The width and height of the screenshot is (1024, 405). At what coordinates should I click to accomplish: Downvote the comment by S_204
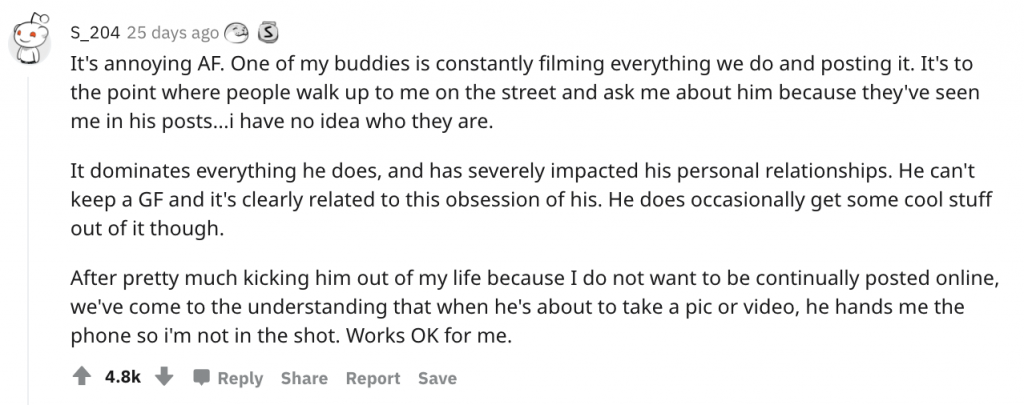pos(166,378)
